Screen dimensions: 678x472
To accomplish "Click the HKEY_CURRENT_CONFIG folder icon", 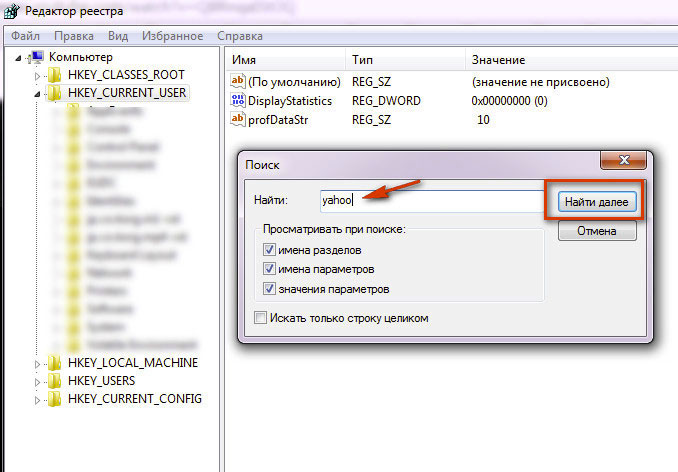I will click(55, 399).
